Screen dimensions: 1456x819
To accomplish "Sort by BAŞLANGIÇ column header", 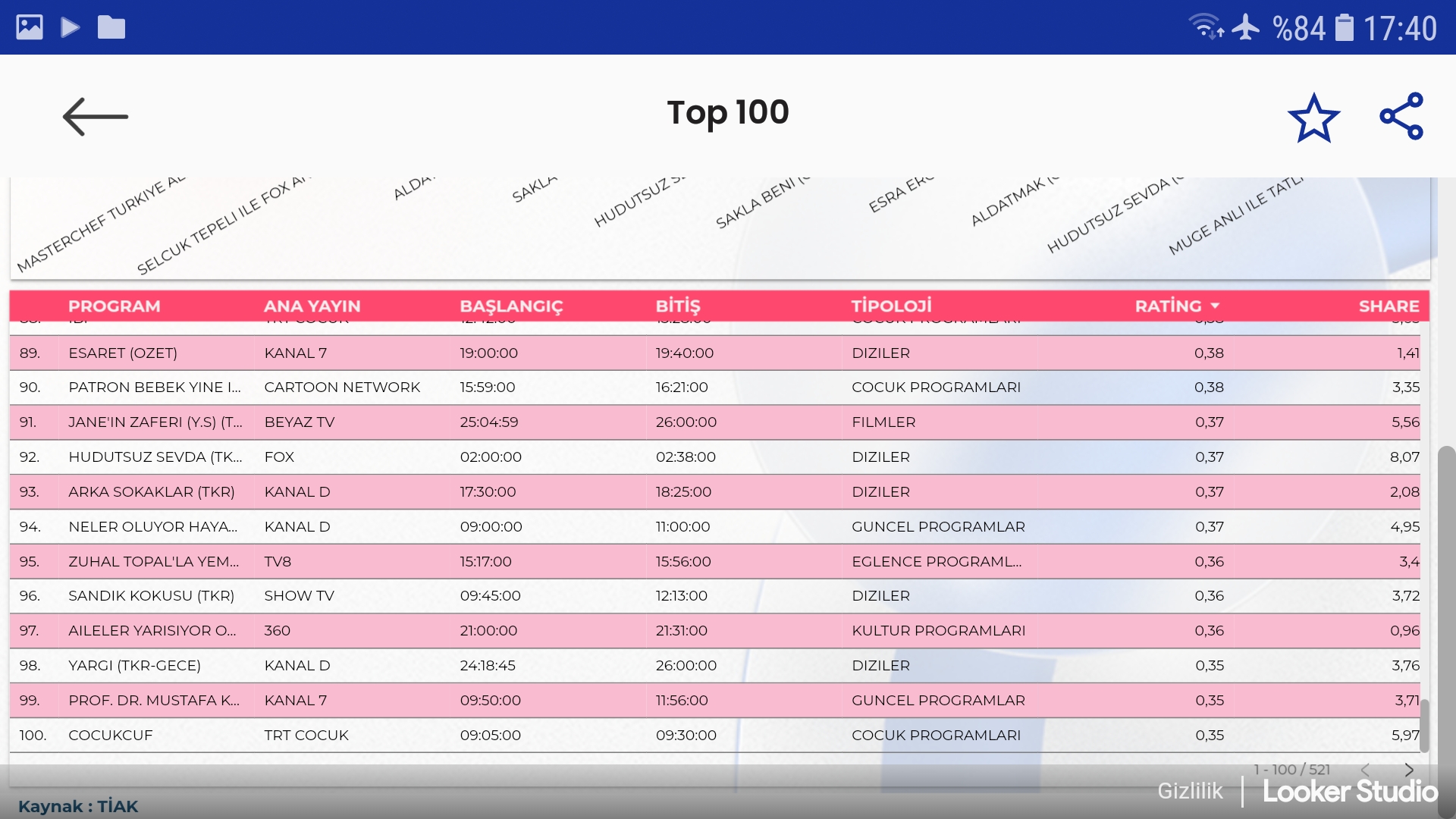I will click(x=511, y=306).
